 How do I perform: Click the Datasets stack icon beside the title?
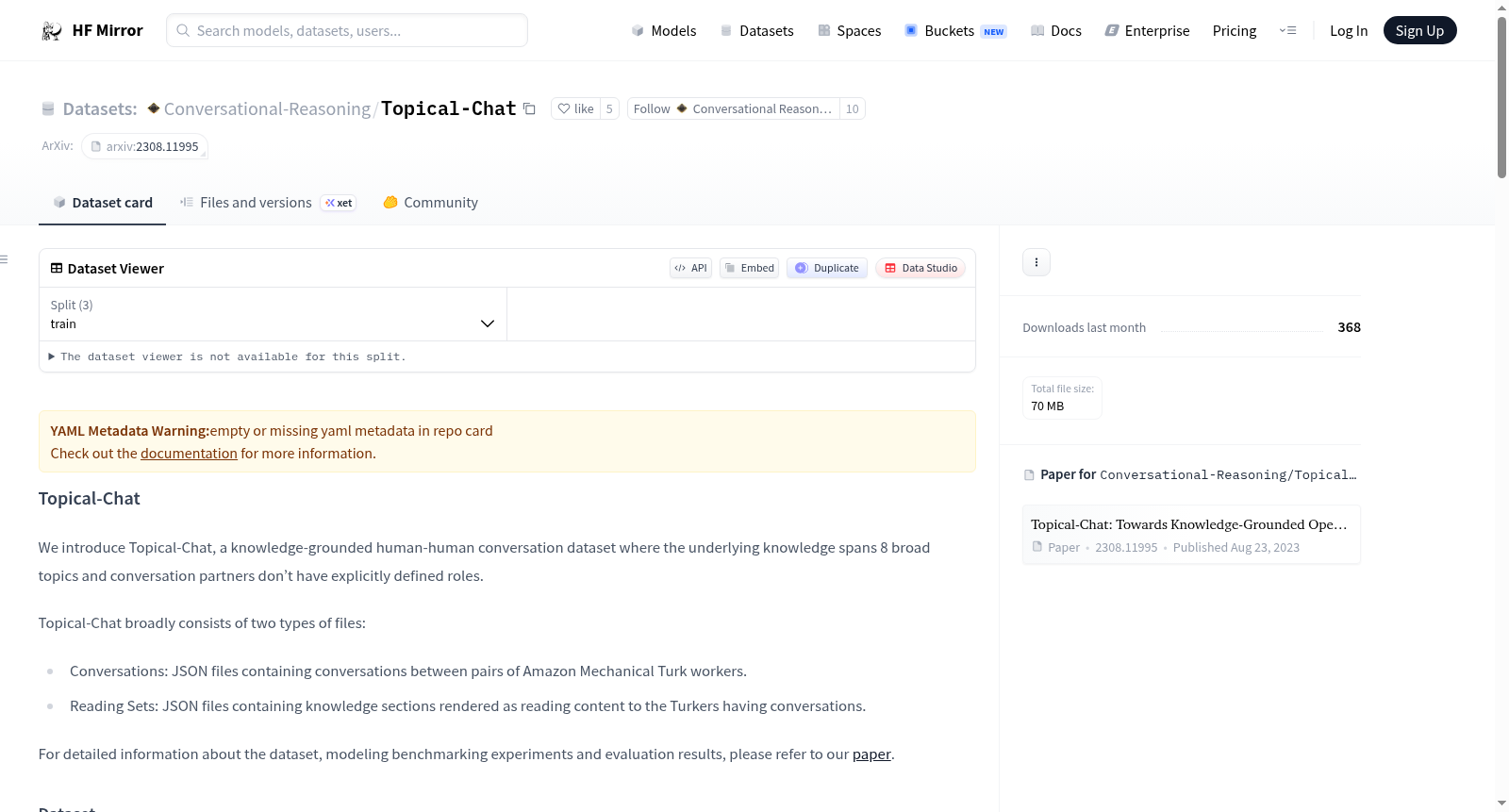[48, 109]
